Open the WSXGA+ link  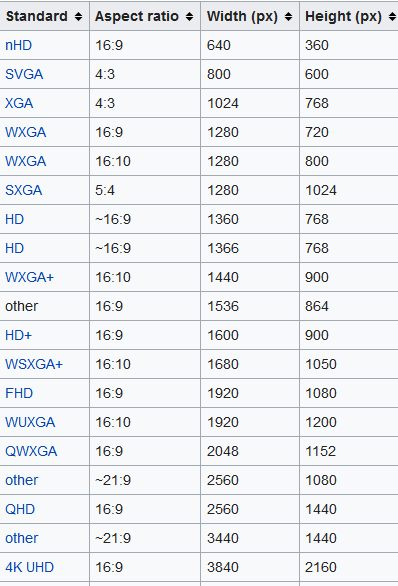click(x=34, y=364)
